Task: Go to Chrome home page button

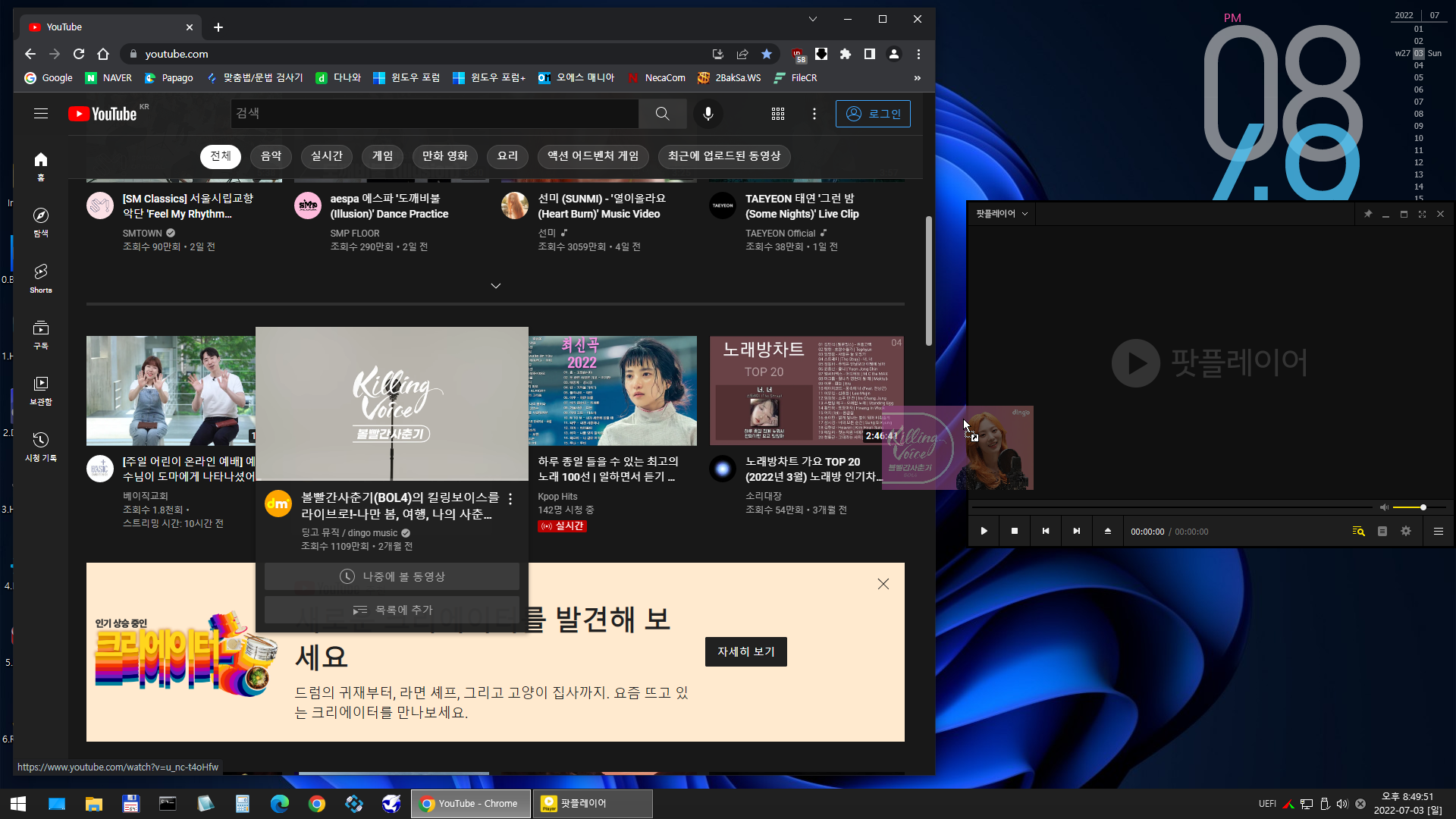Action: click(x=103, y=54)
